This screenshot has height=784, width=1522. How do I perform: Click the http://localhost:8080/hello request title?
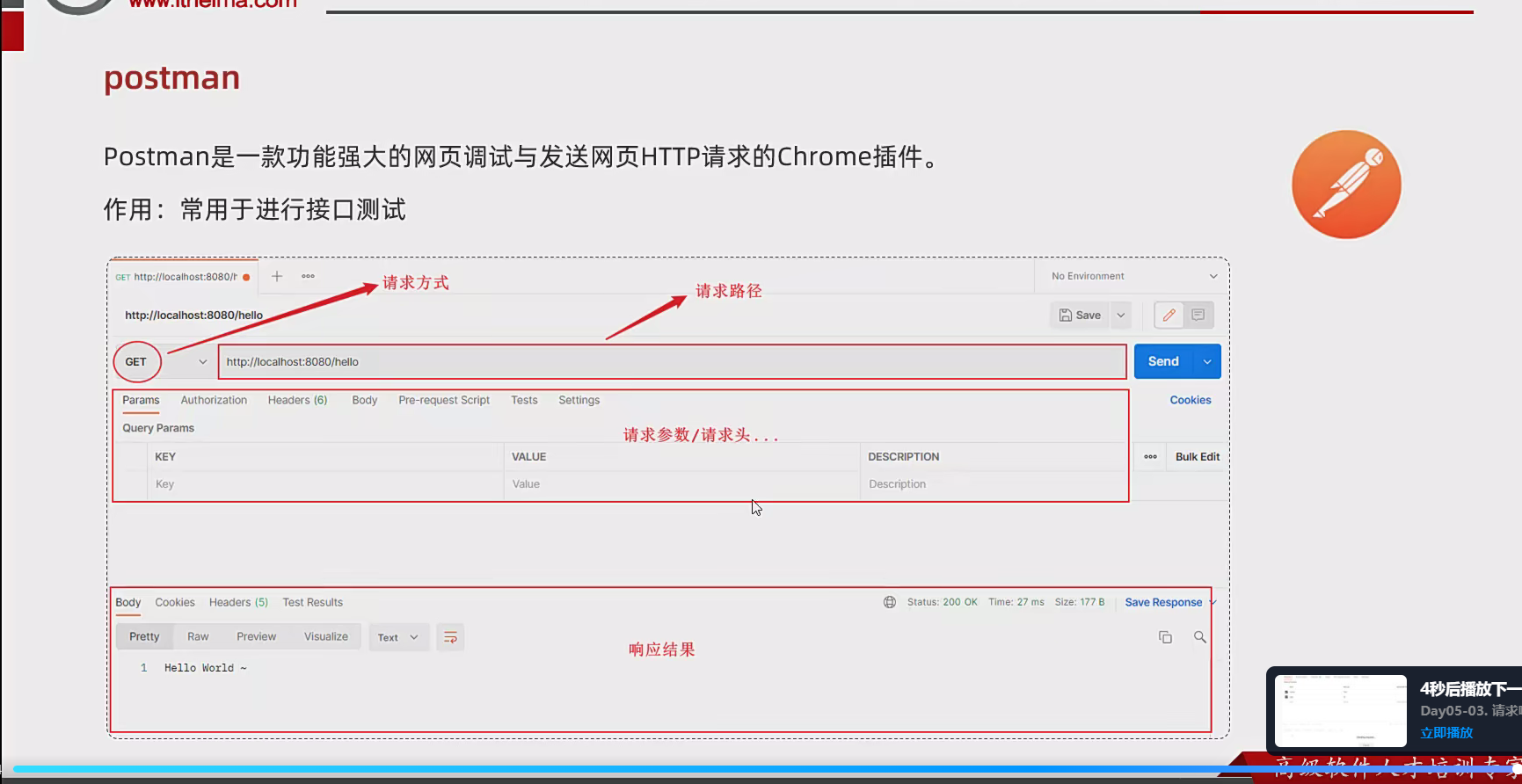pyautogui.click(x=193, y=315)
